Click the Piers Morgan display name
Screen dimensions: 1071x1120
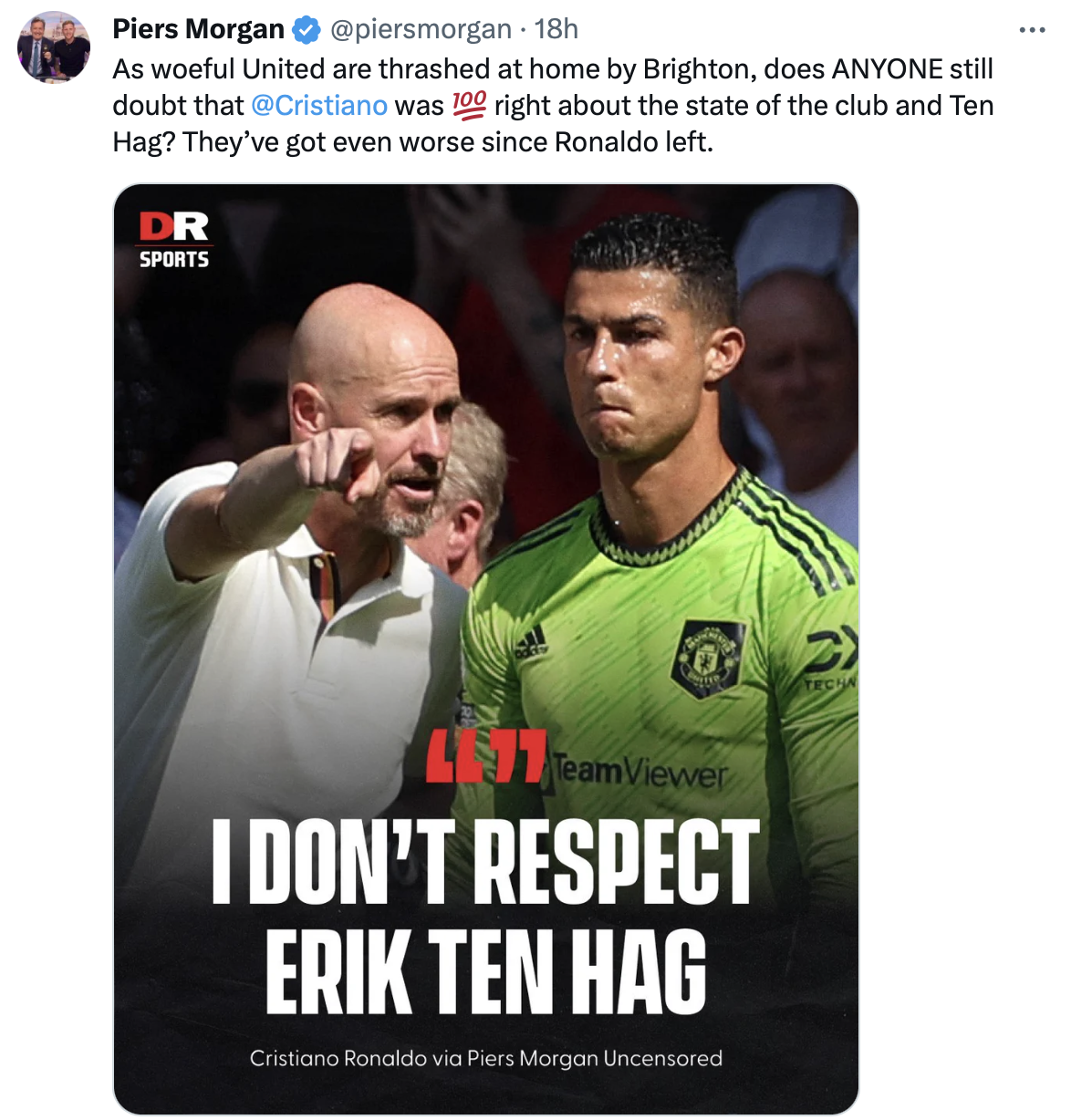(x=199, y=29)
